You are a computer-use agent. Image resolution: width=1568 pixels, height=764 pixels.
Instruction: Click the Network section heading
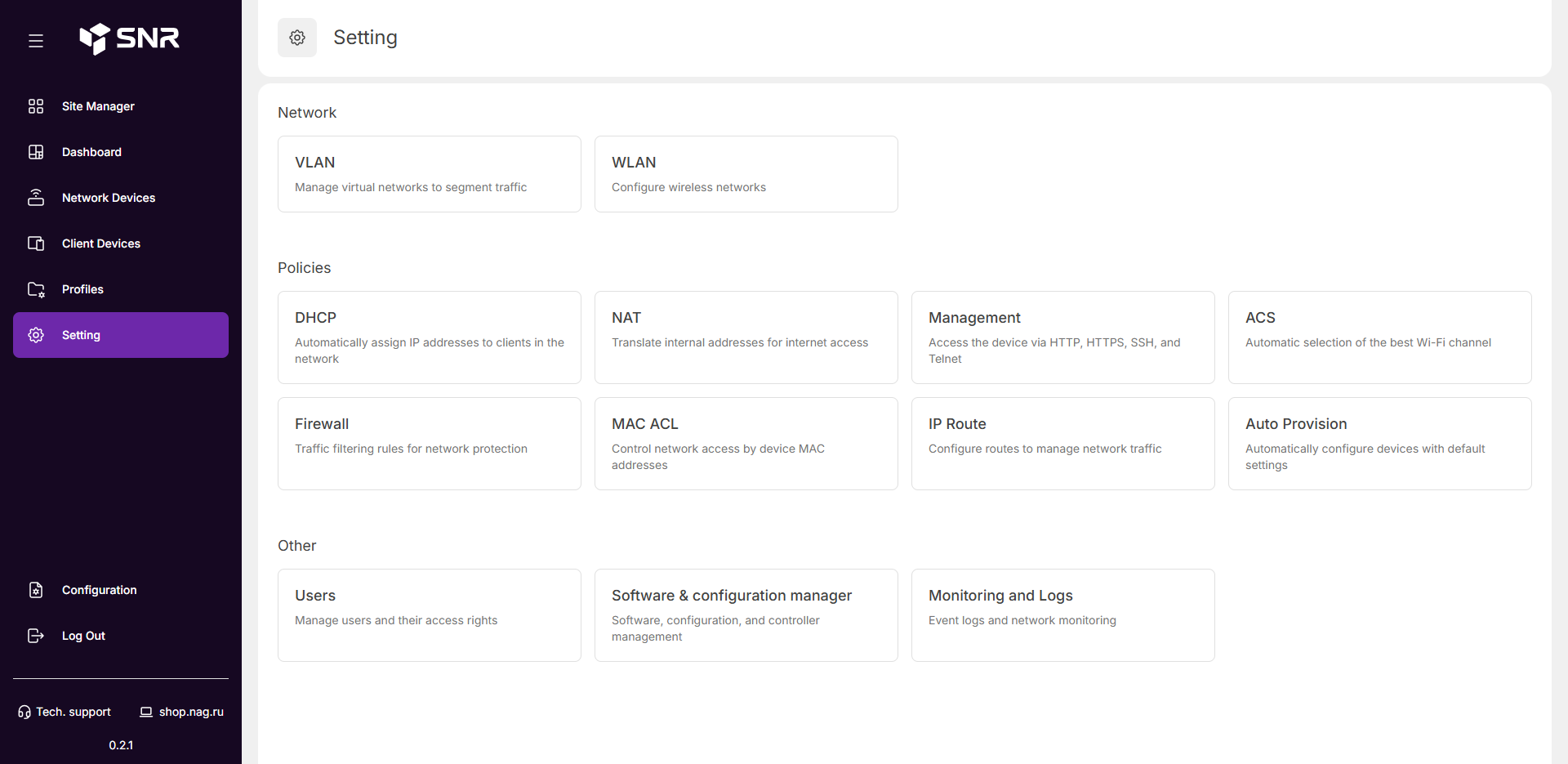click(307, 113)
